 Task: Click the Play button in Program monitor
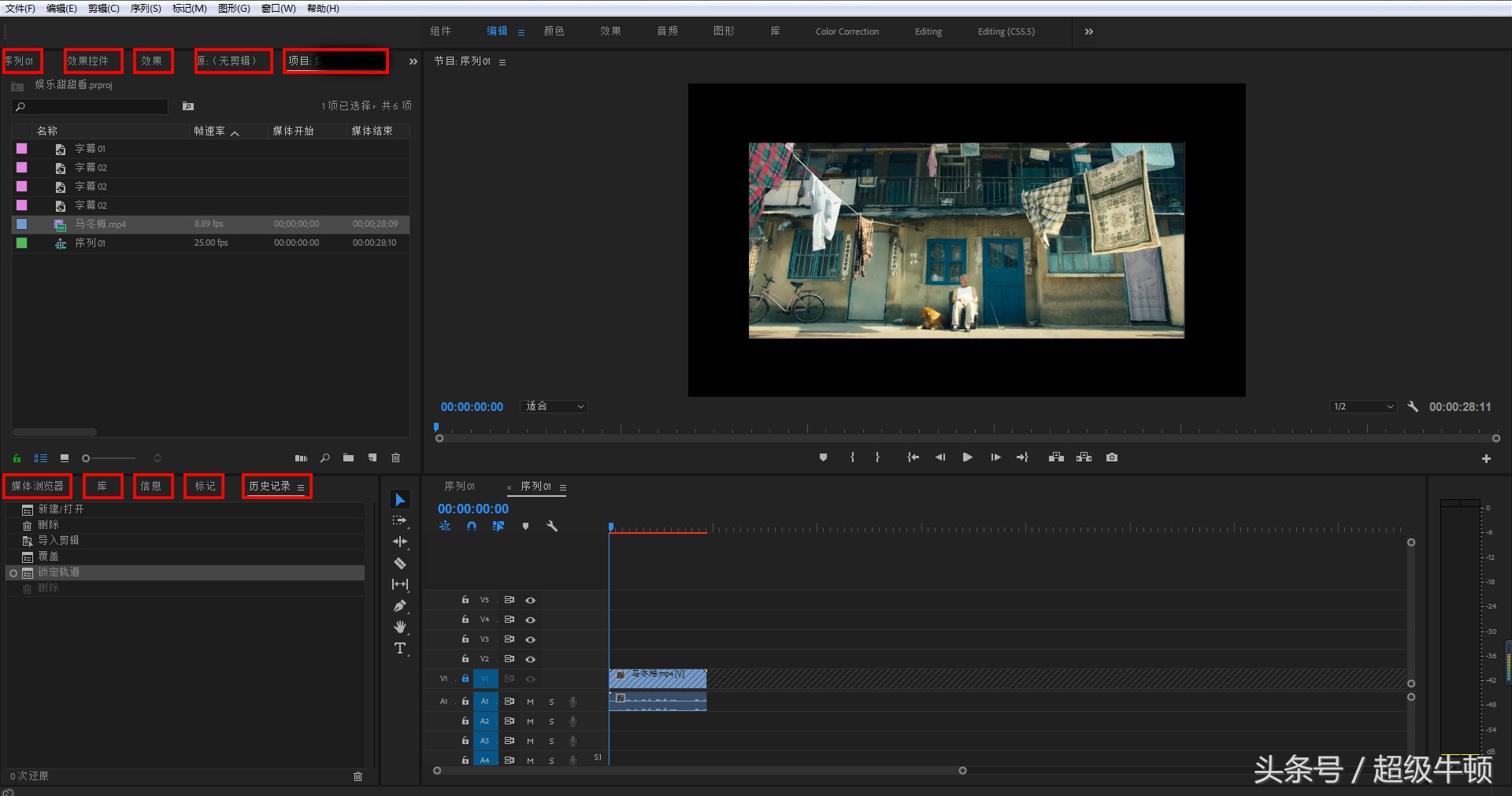(x=967, y=457)
